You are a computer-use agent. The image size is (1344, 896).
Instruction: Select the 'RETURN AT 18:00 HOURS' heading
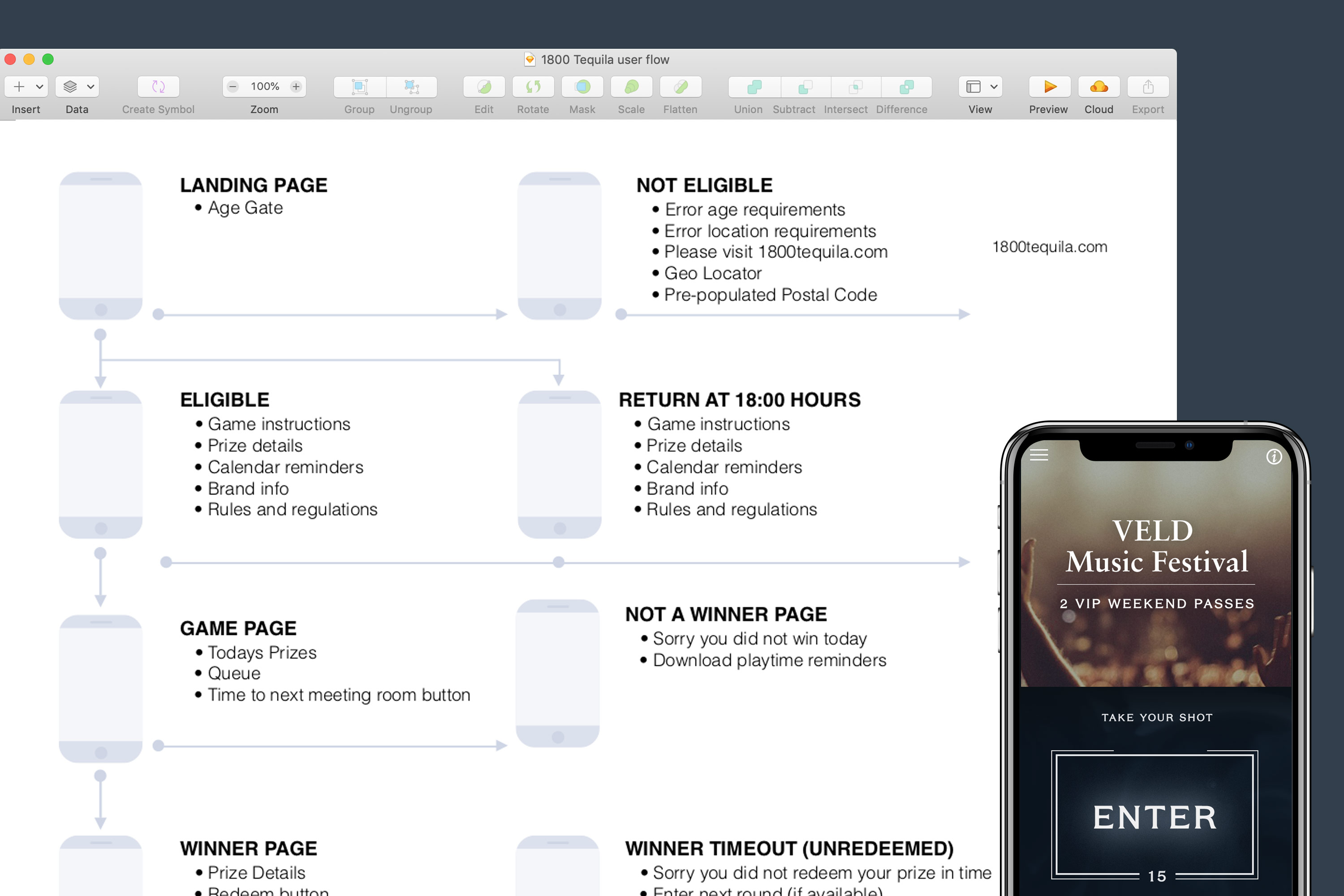pyautogui.click(x=740, y=400)
